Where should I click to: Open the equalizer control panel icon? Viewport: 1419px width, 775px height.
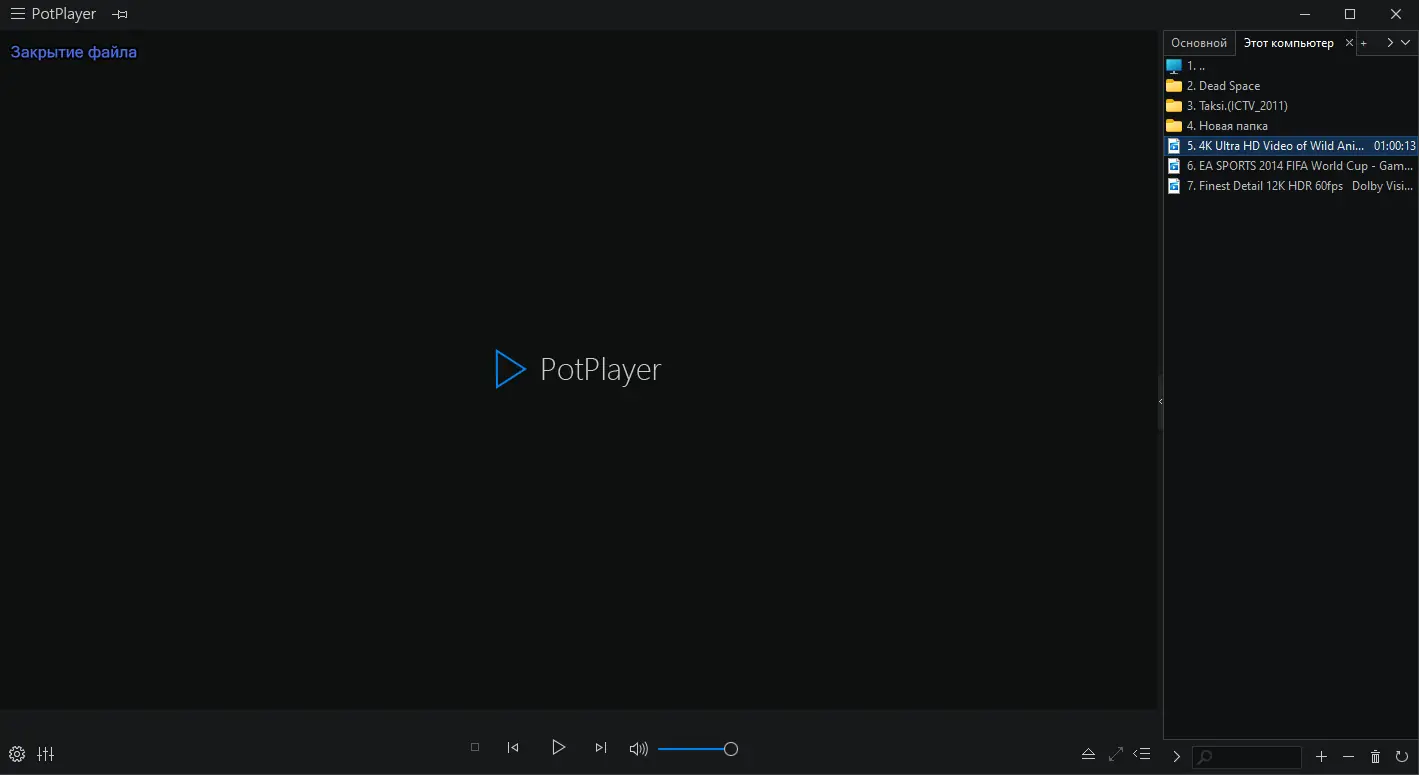(x=44, y=754)
